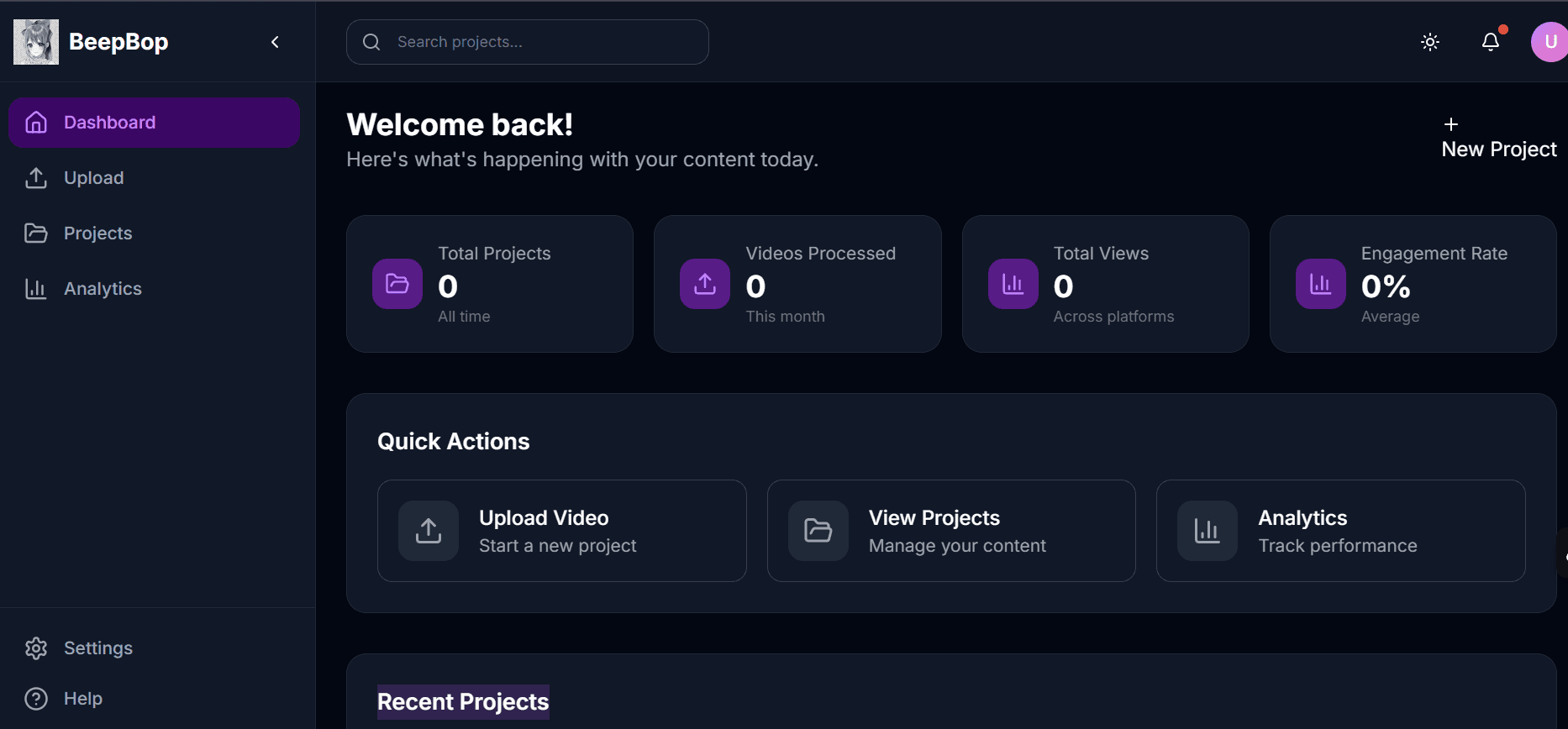The height and width of the screenshot is (729, 1568).
Task: Open Dashboard in the sidebar
Action: 154,123
